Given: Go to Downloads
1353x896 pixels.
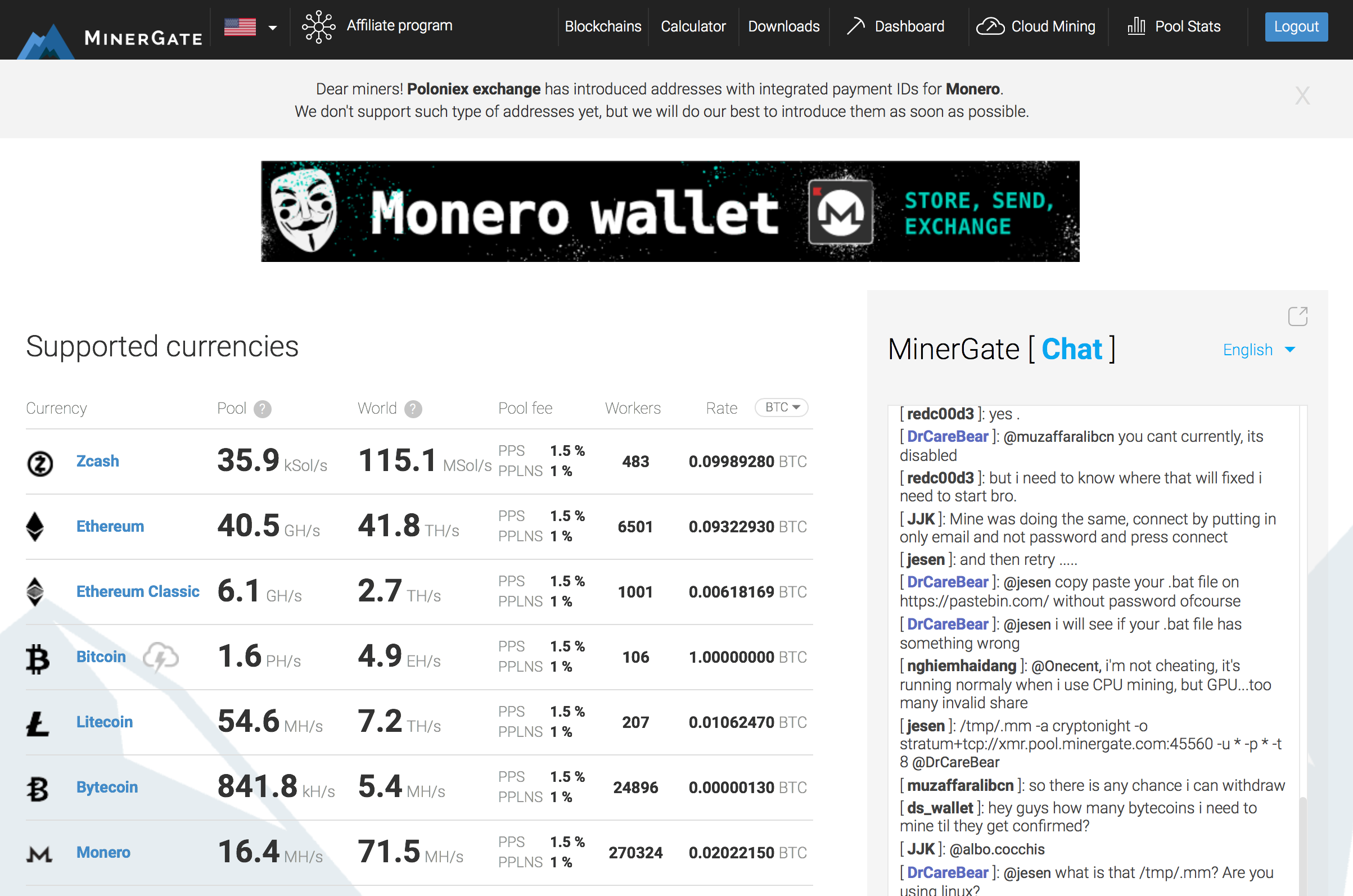Looking at the screenshot, I should (x=783, y=26).
